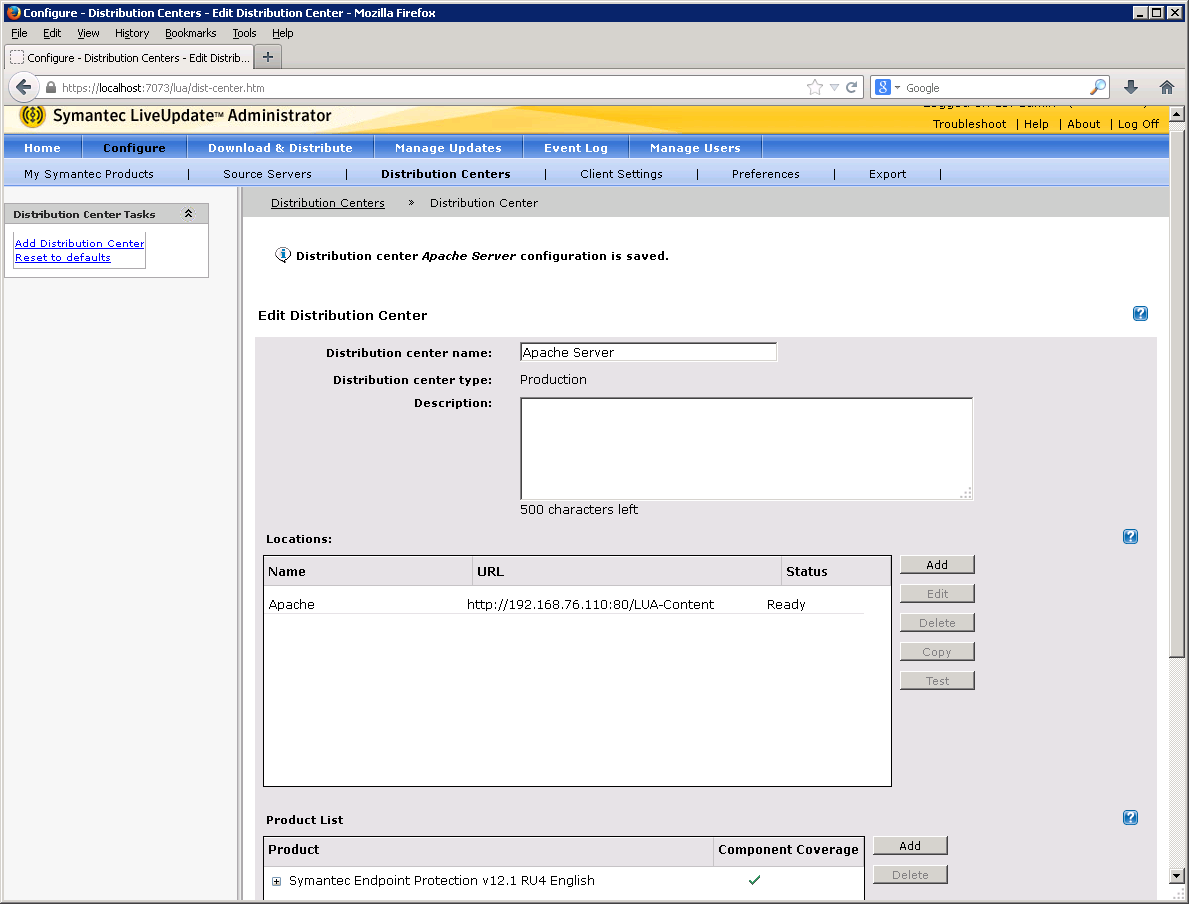Open help icon for Locations section
The width and height of the screenshot is (1189, 904).
1130,537
